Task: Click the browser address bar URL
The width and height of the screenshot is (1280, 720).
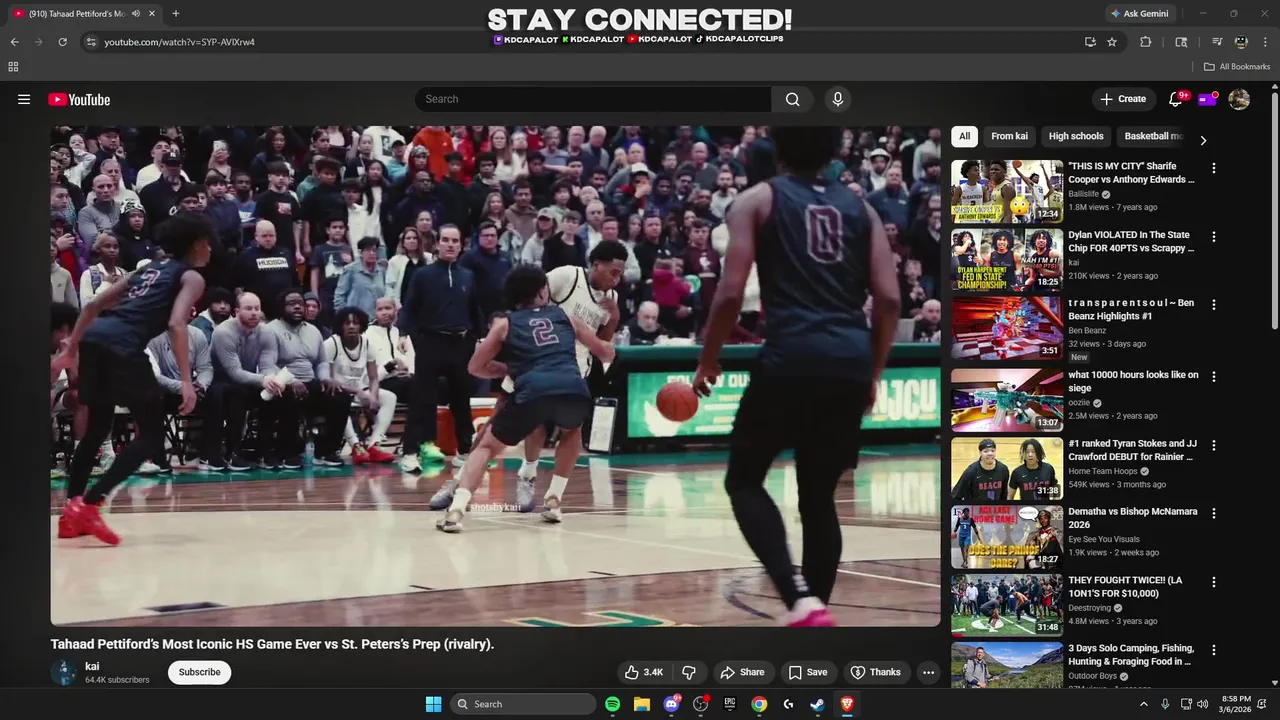Action: coord(180,42)
